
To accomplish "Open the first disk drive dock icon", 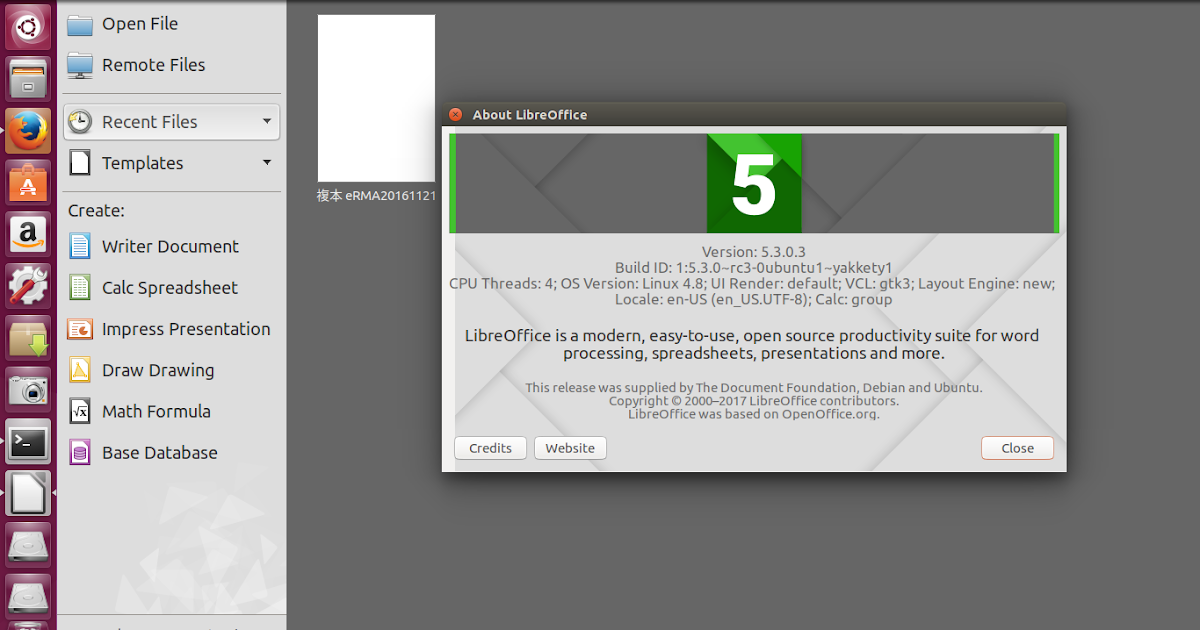I will [x=28, y=546].
